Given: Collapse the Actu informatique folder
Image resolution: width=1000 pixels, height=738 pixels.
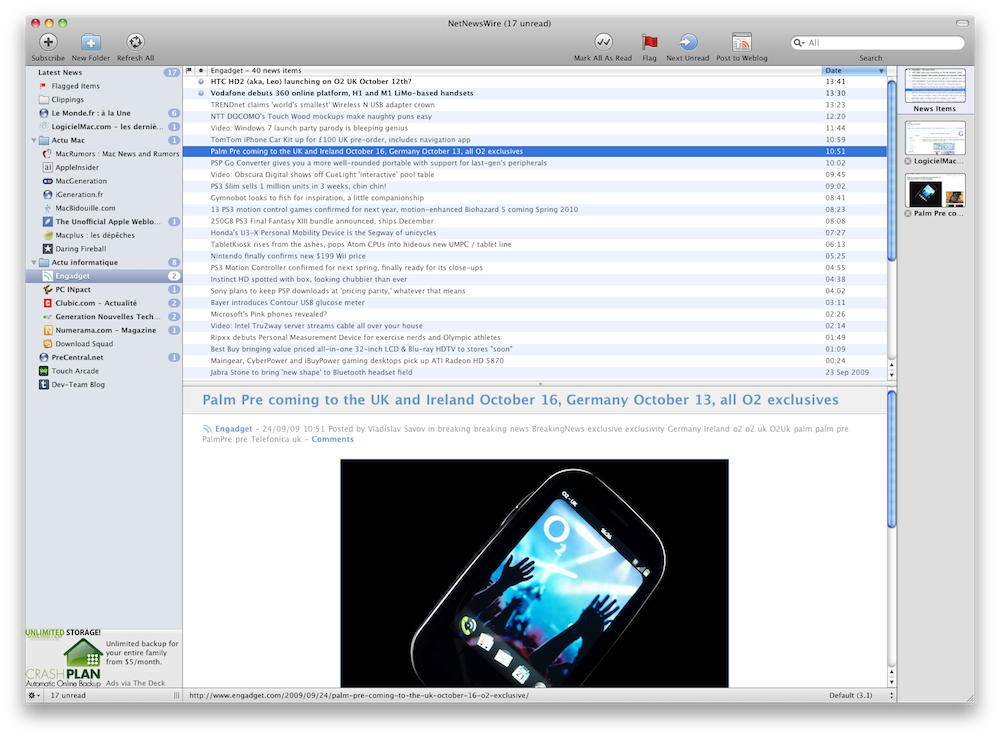Looking at the screenshot, I should point(34,262).
